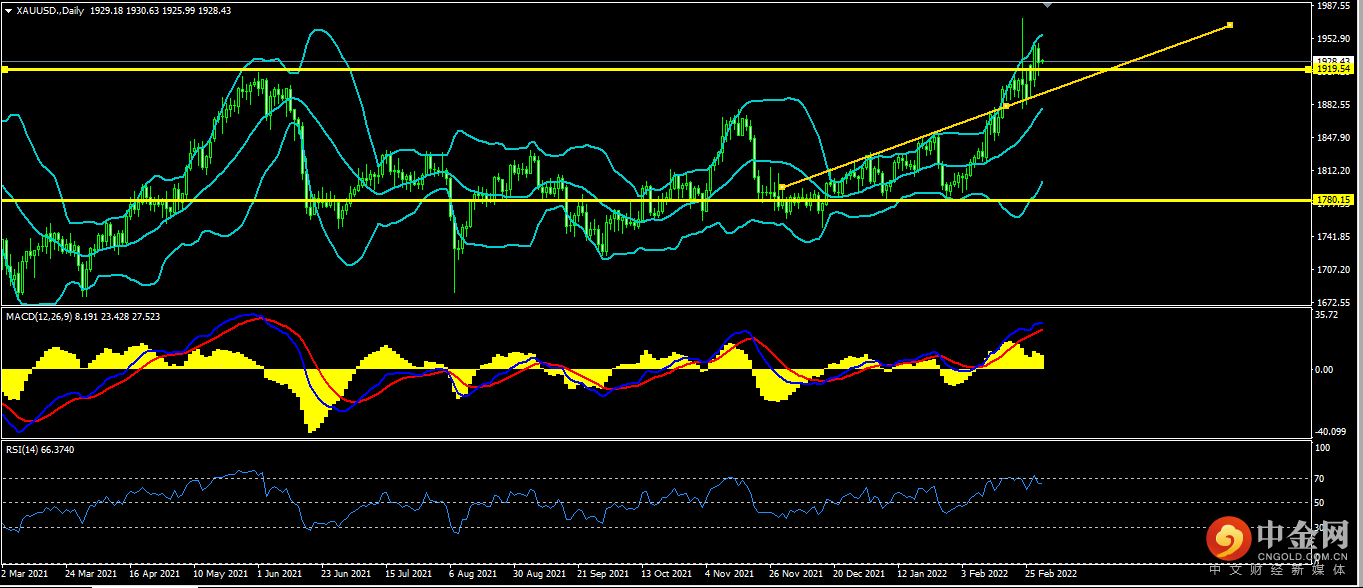Click the 26 Nov 2021 date label
1363x588 pixels.
[796, 574]
